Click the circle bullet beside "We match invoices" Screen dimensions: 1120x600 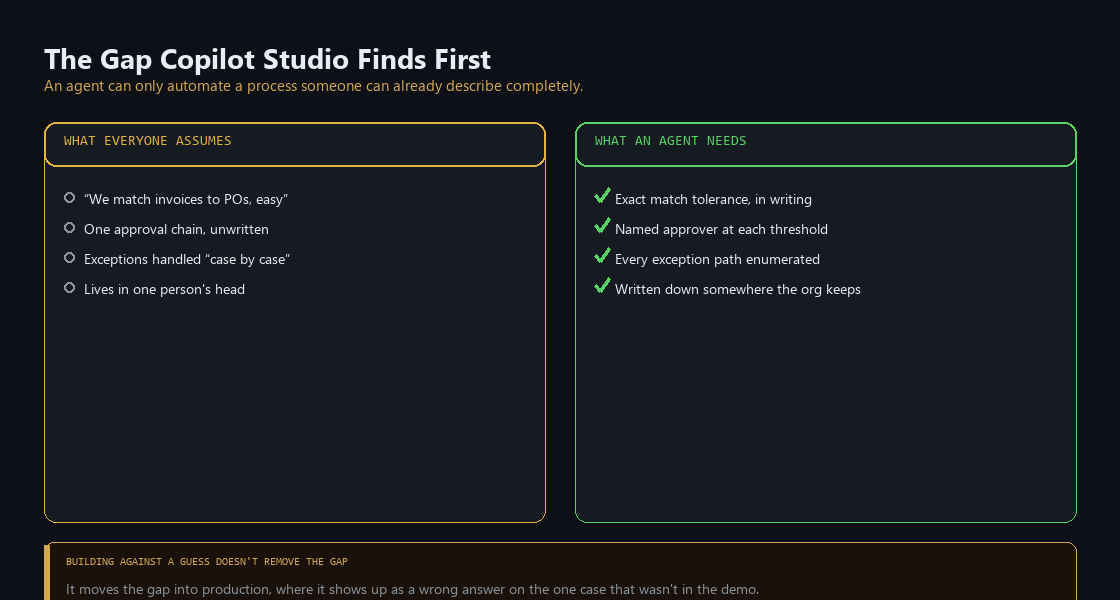click(x=69, y=198)
